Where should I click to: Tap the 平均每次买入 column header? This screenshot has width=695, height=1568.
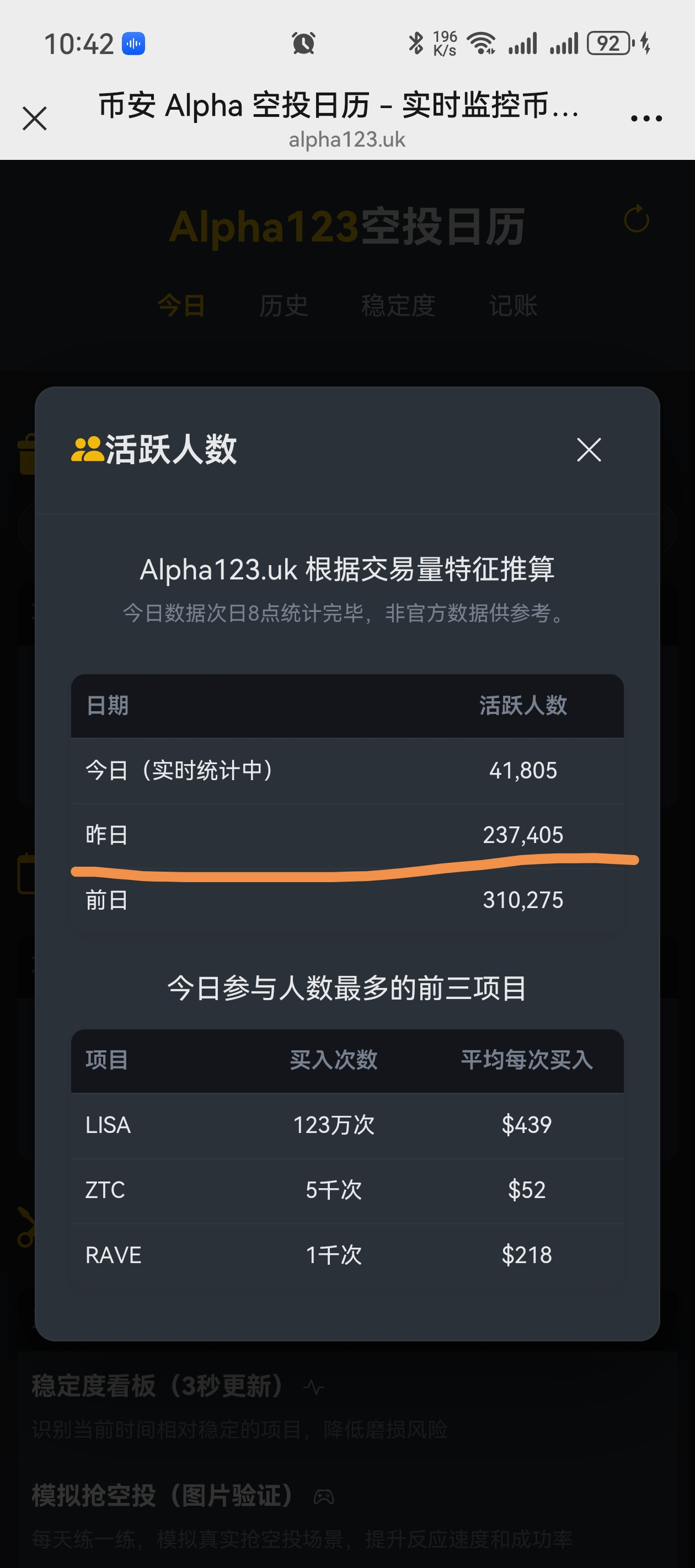pos(526,1060)
